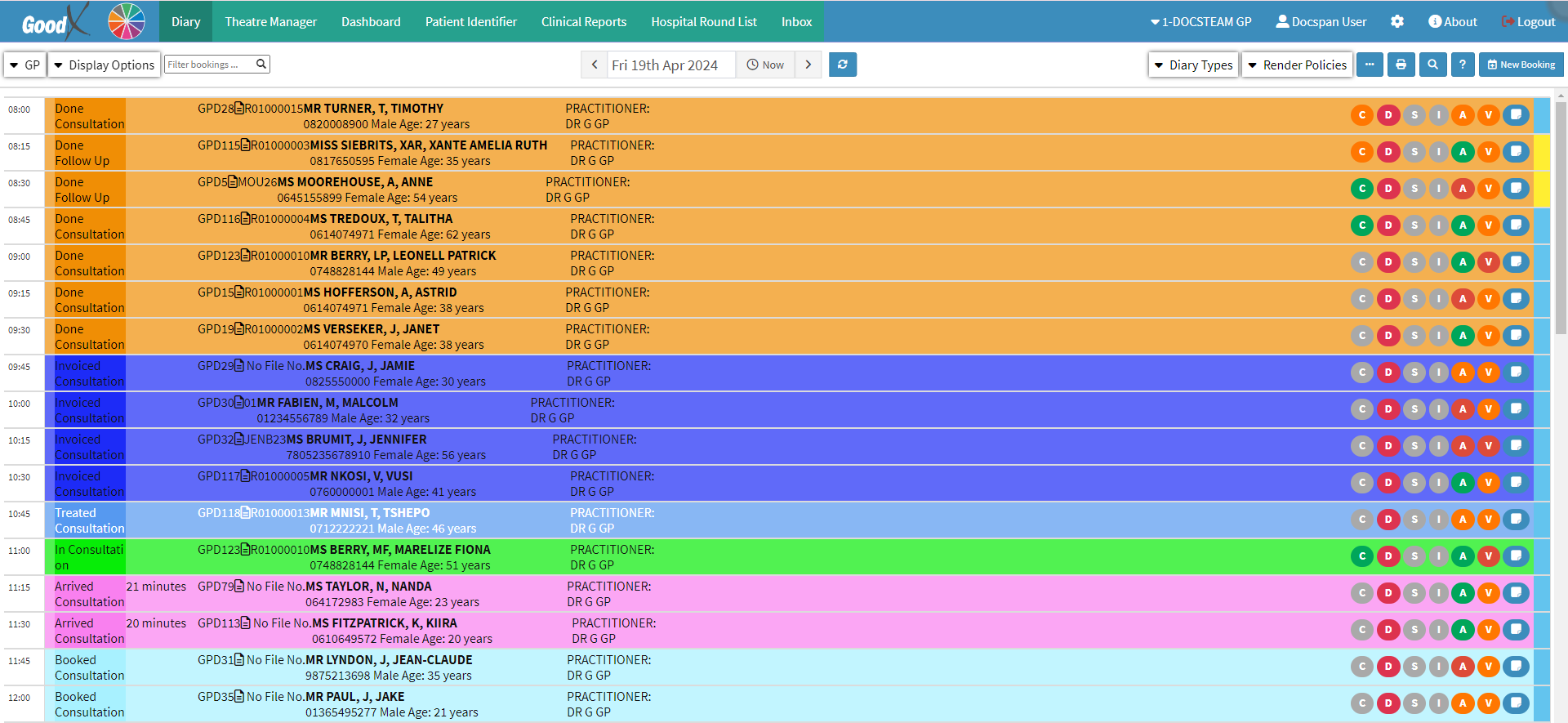This screenshot has height=723, width=1568.
Task: Open the question mark help button
Action: click(x=1463, y=65)
